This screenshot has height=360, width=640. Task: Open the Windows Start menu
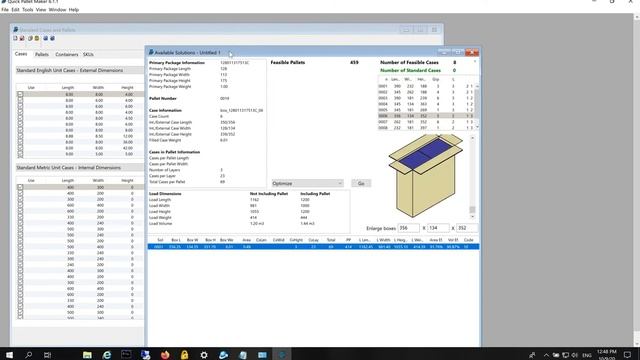(9, 355)
